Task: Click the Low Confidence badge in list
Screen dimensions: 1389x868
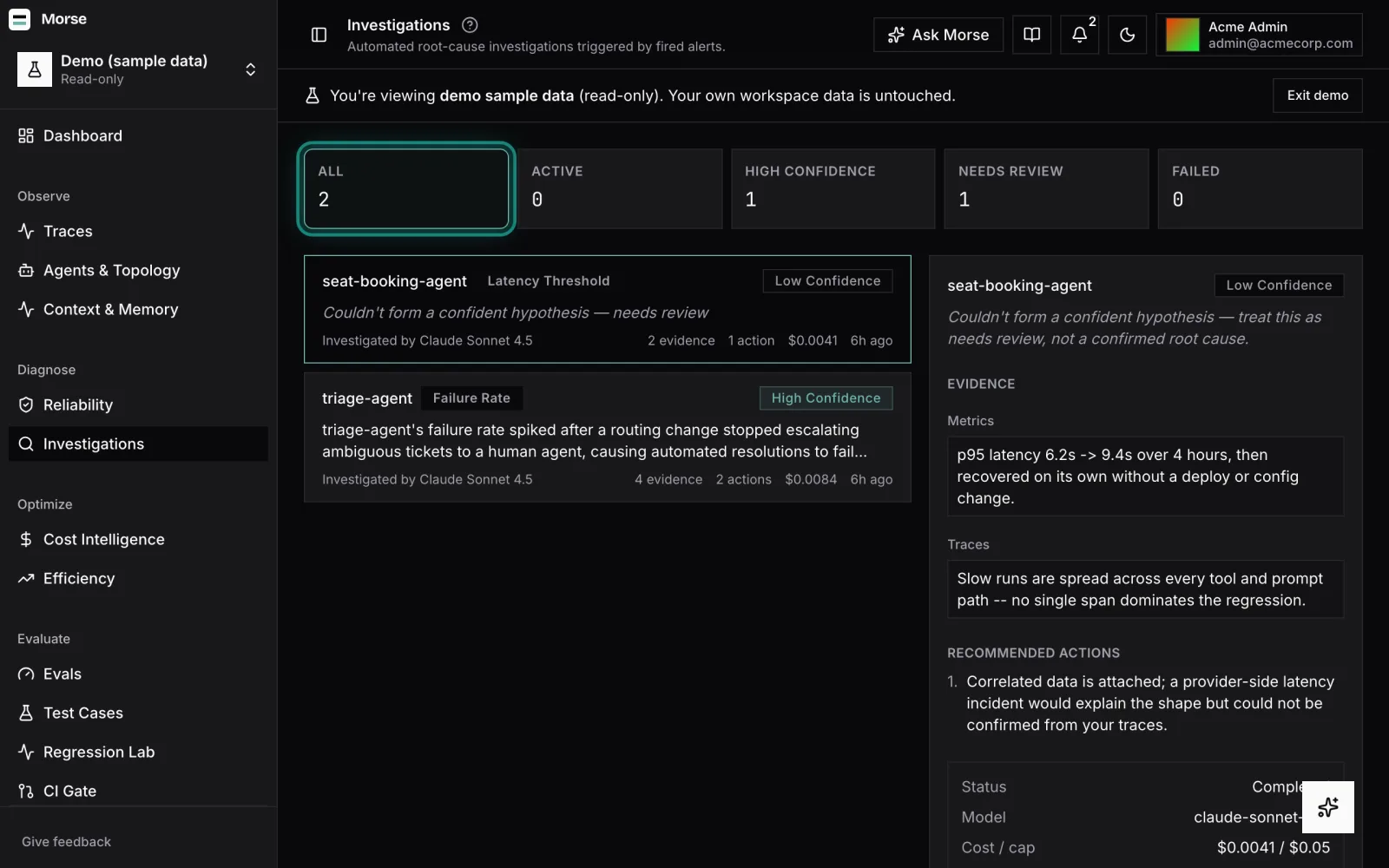Action: (x=827, y=281)
